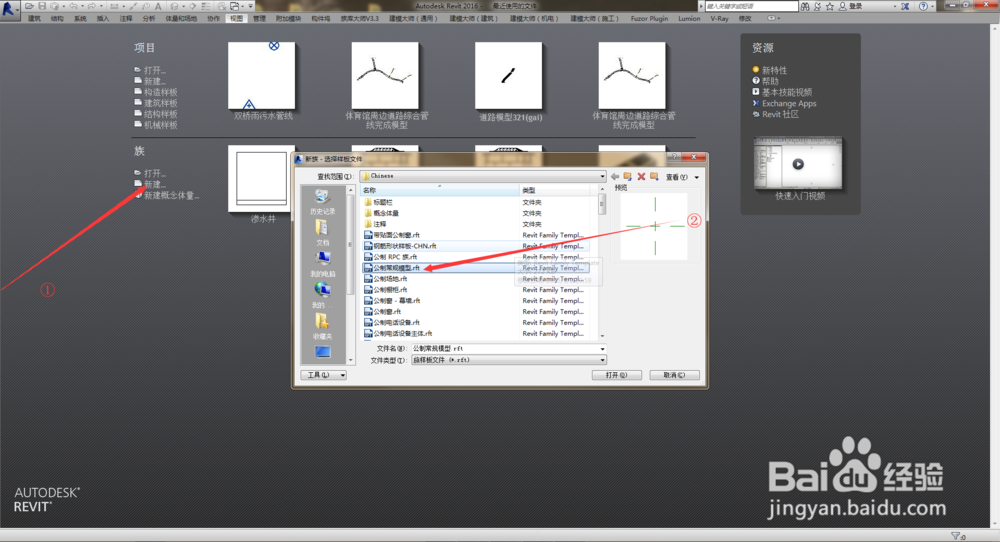Select 历史记录 history place in dialog sidebar
The width and height of the screenshot is (1000, 542).
tap(322, 201)
